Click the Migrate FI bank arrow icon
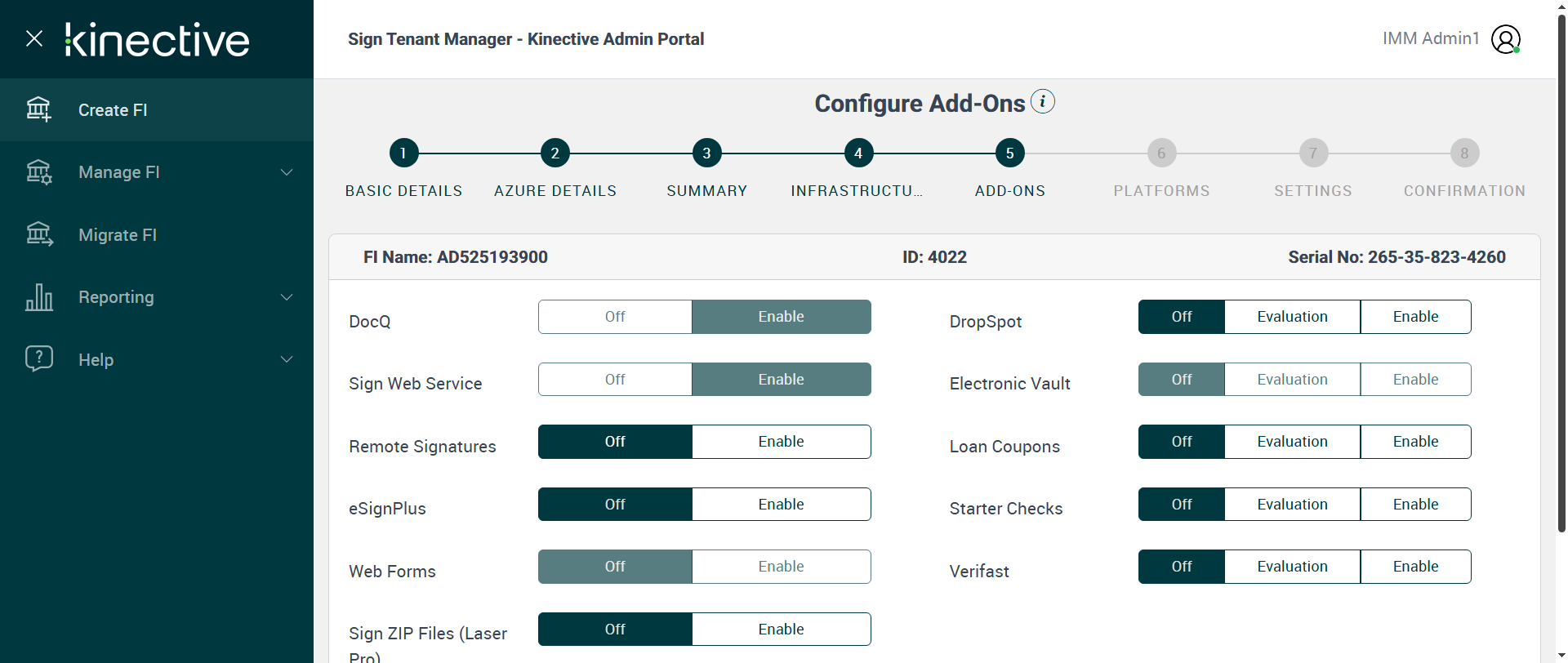This screenshot has height=663, width=1568. (x=38, y=235)
